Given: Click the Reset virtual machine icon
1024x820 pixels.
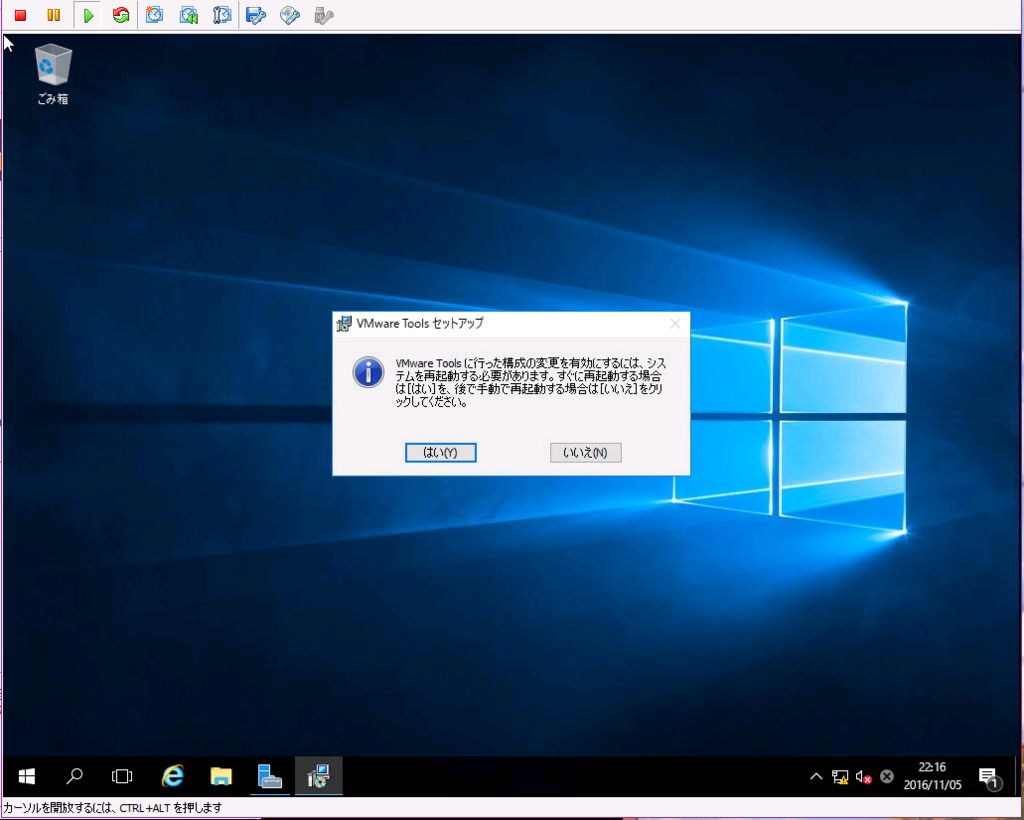Looking at the screenshot, I should click(x=121, y=15).
